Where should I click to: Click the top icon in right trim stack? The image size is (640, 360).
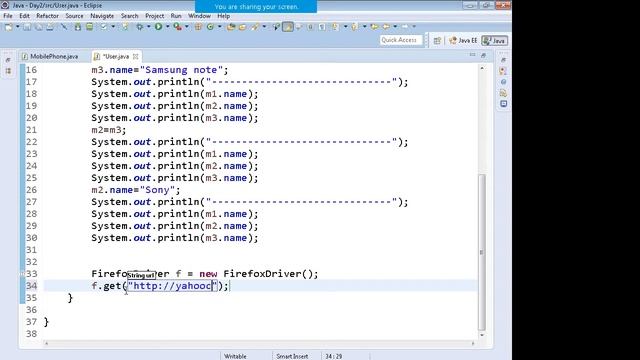503,60
